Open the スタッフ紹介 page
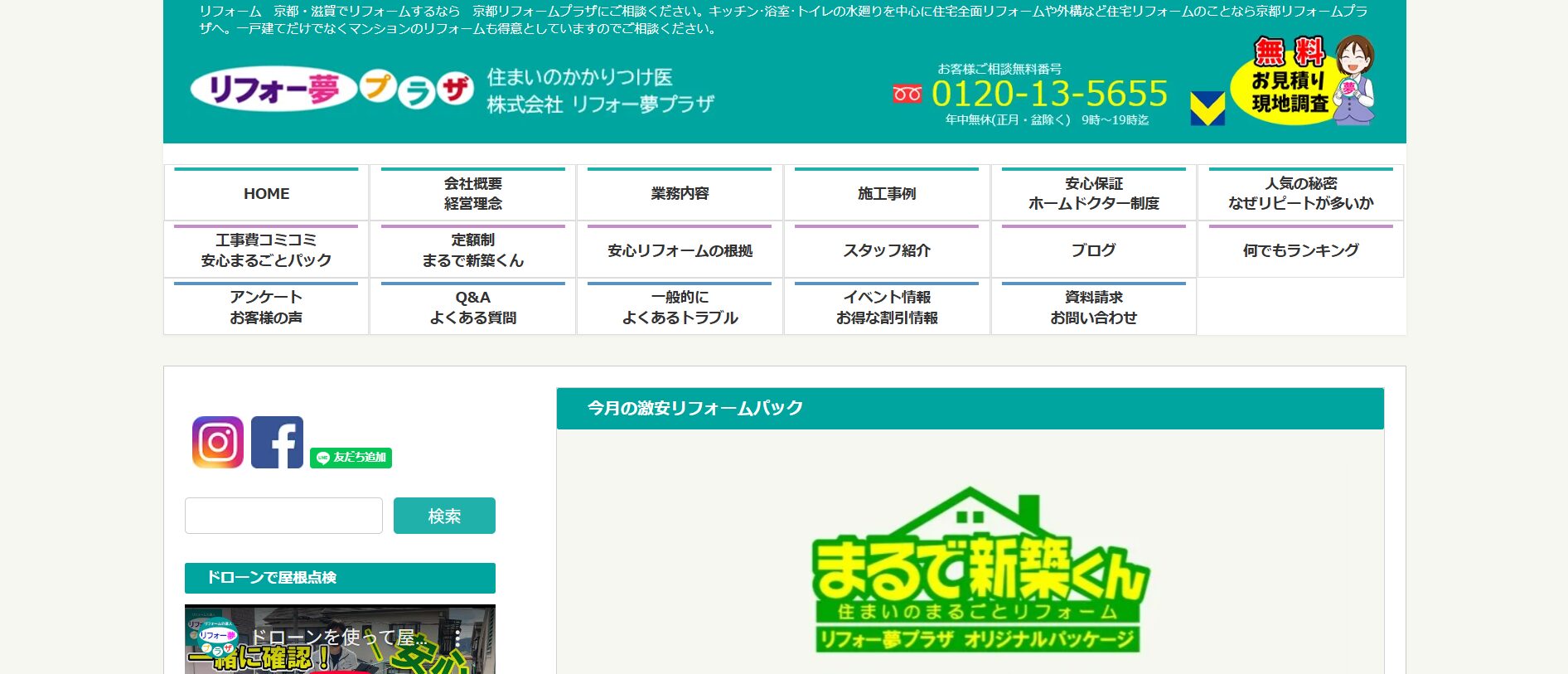 pos(886,250)
